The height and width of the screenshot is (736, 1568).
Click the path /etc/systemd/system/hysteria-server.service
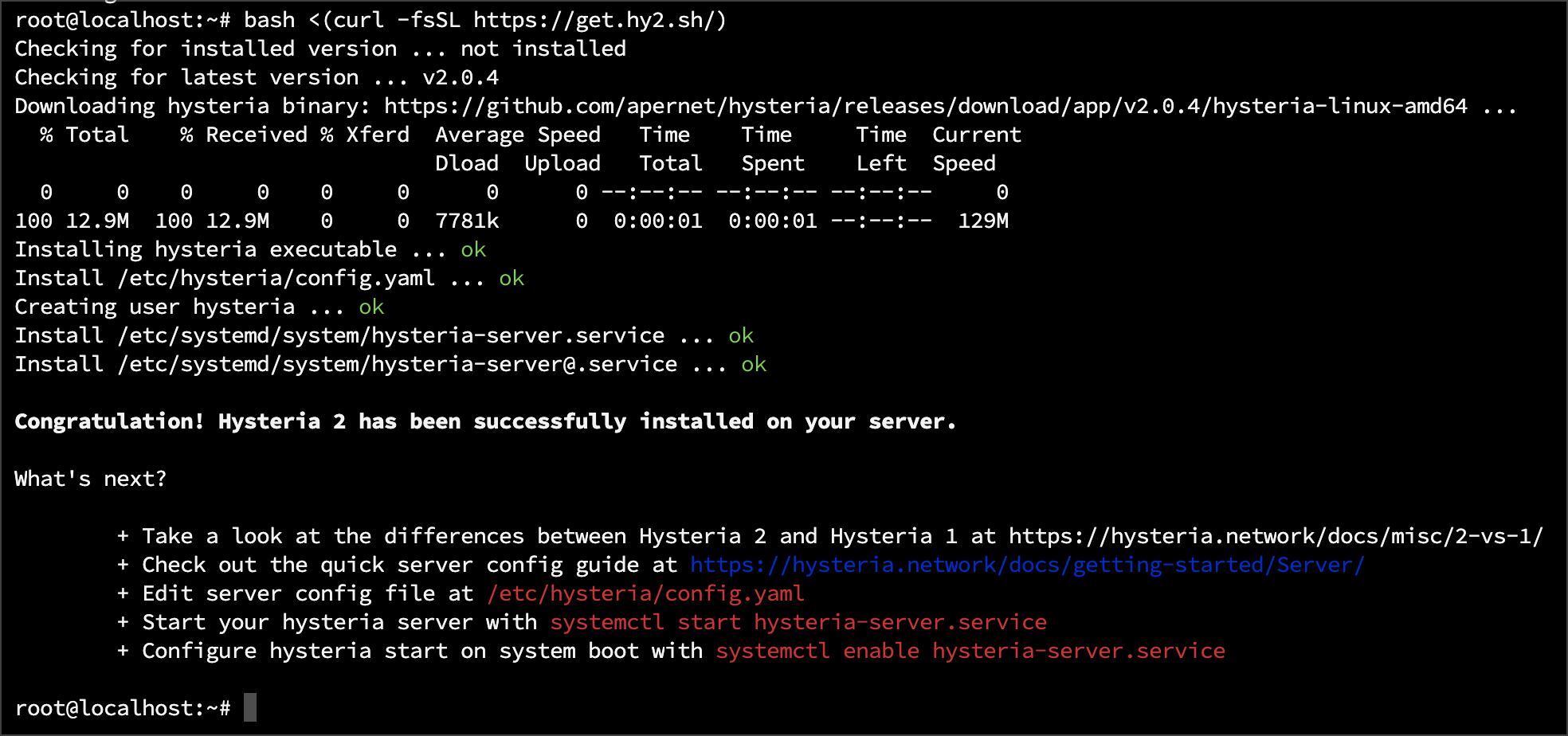click(x=390, y=335)
